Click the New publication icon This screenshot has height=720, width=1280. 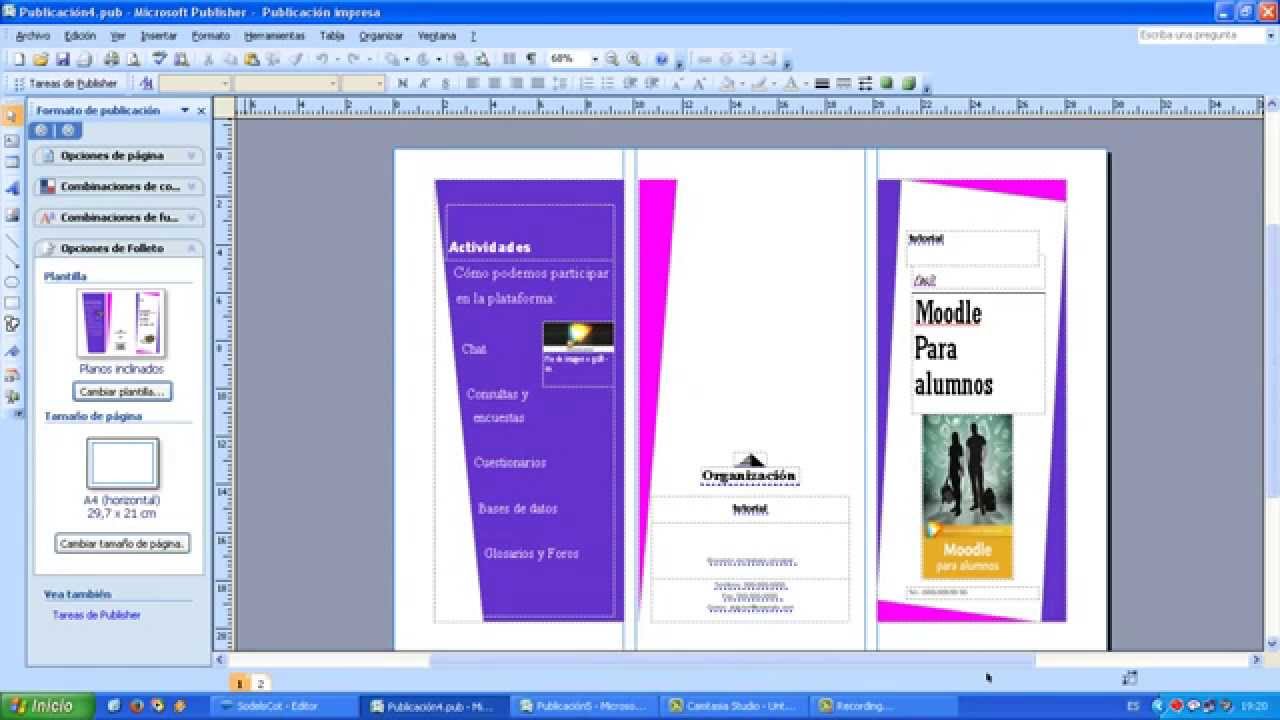coord(19,59)
